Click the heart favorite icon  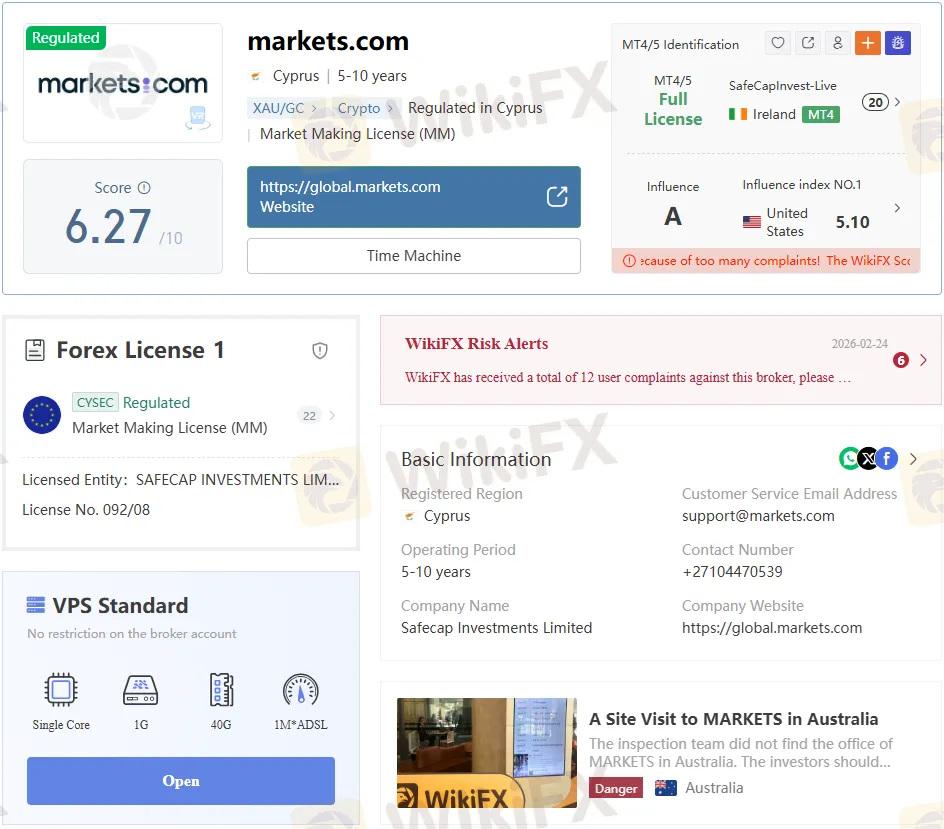pos(778,43)
